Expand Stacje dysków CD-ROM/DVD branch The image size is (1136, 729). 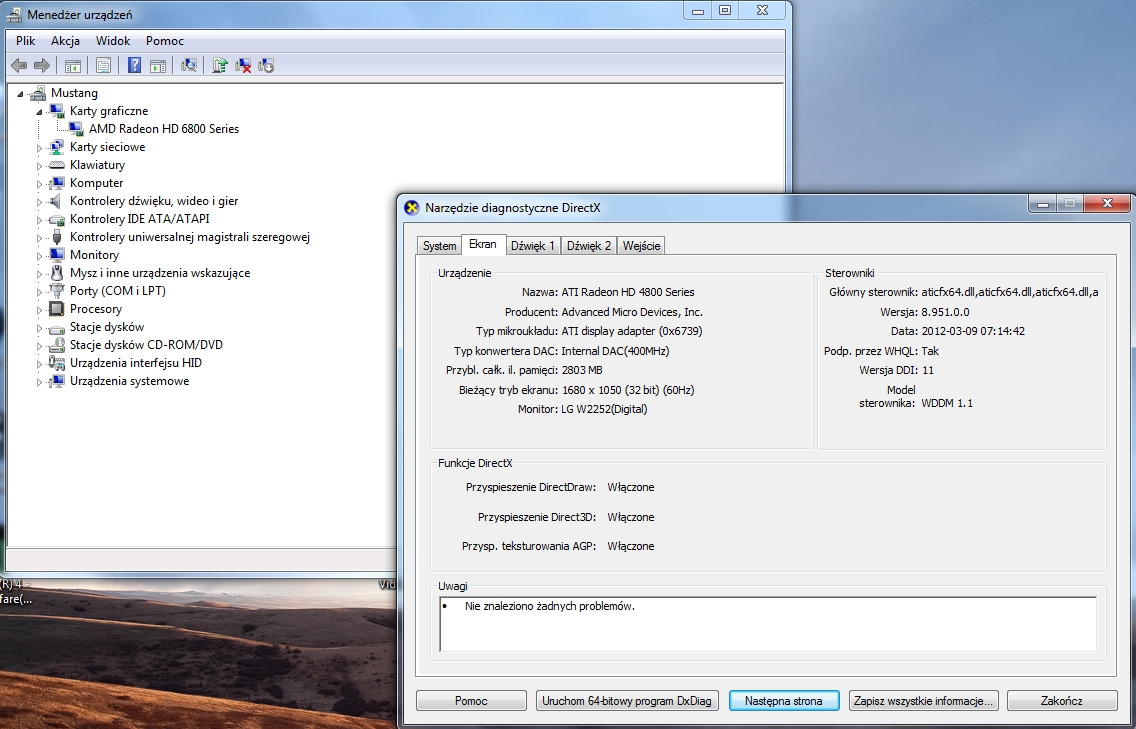click(39, 346)
